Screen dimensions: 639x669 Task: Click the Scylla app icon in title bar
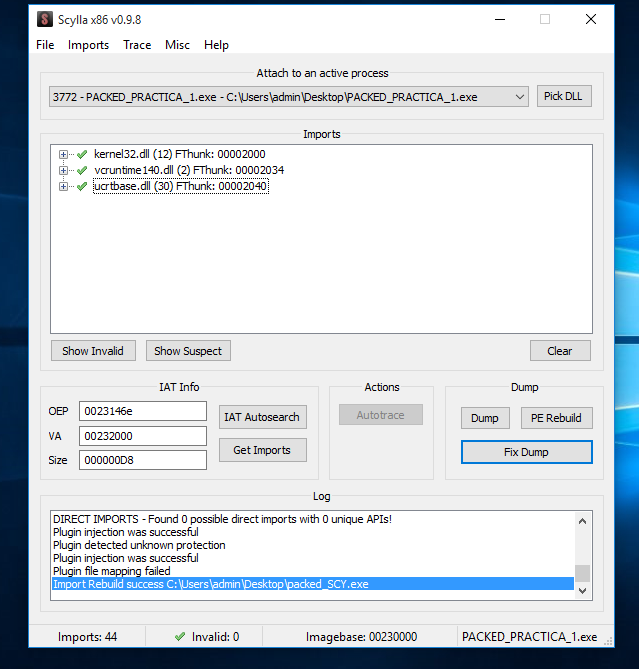click(44, 19)
